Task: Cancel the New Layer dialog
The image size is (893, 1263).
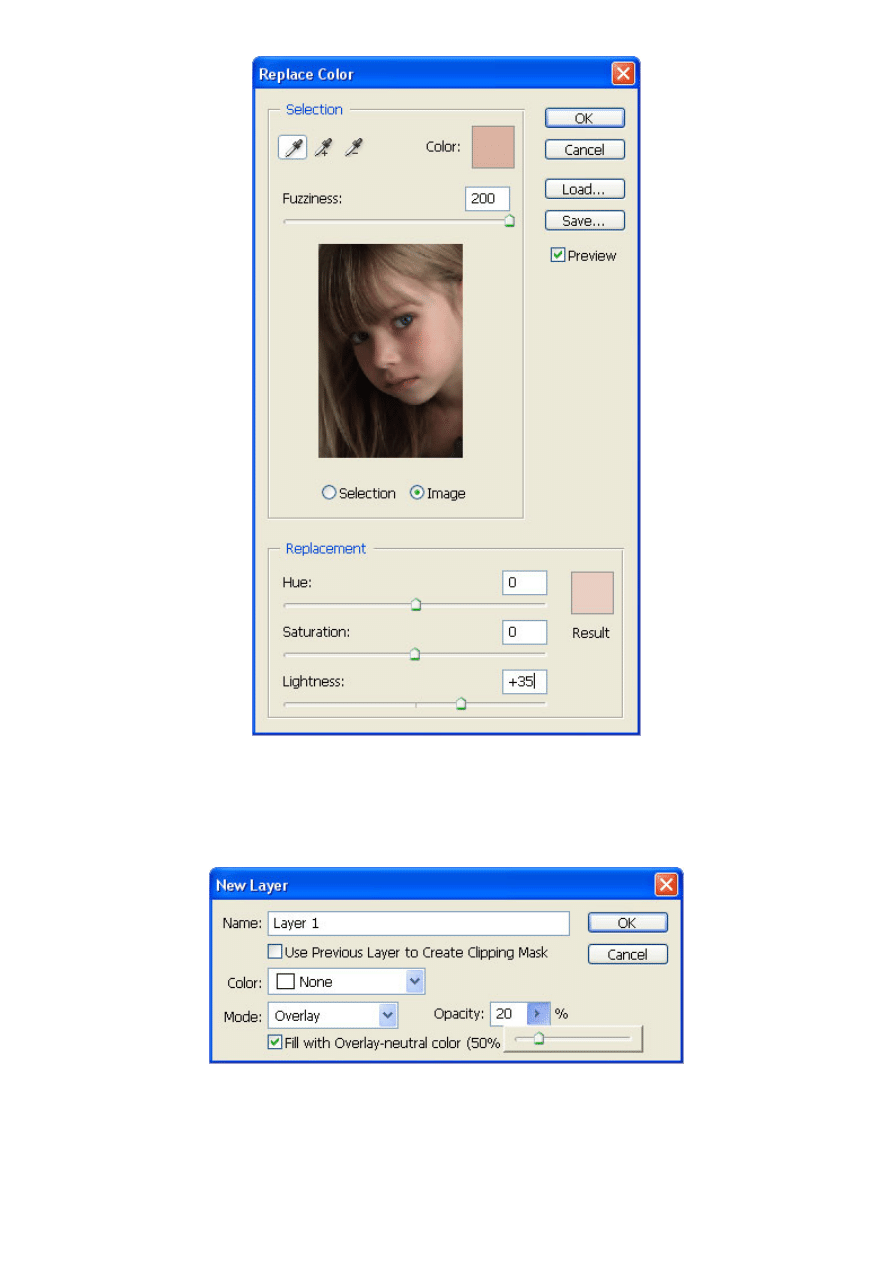Action: coord(627,954)
